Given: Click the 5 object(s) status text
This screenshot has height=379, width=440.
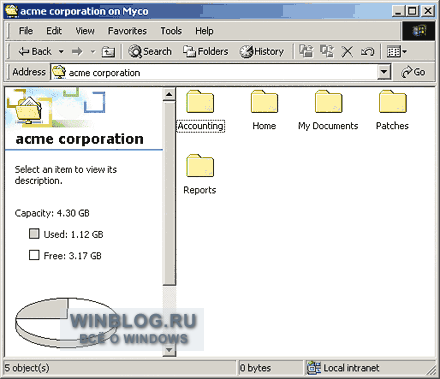Looking at the screenshot, I should coord(27,368).
